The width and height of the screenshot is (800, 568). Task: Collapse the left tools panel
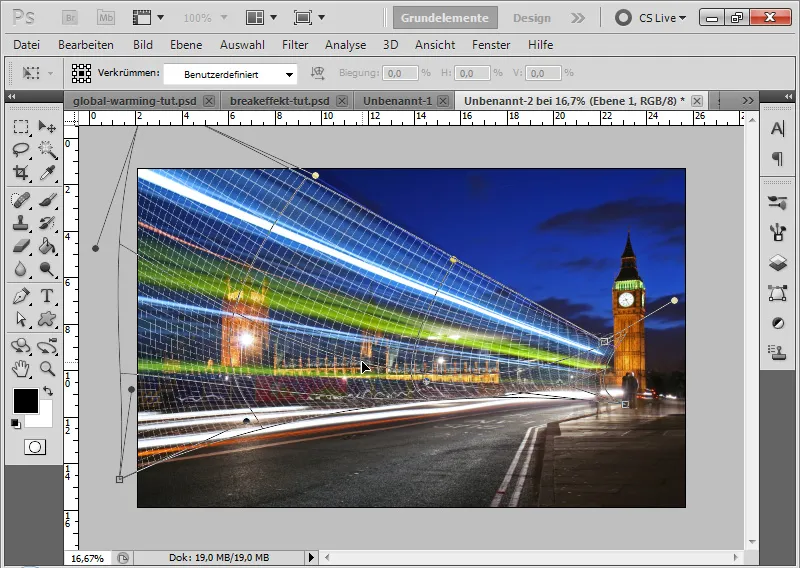click(x=11, y=96)
